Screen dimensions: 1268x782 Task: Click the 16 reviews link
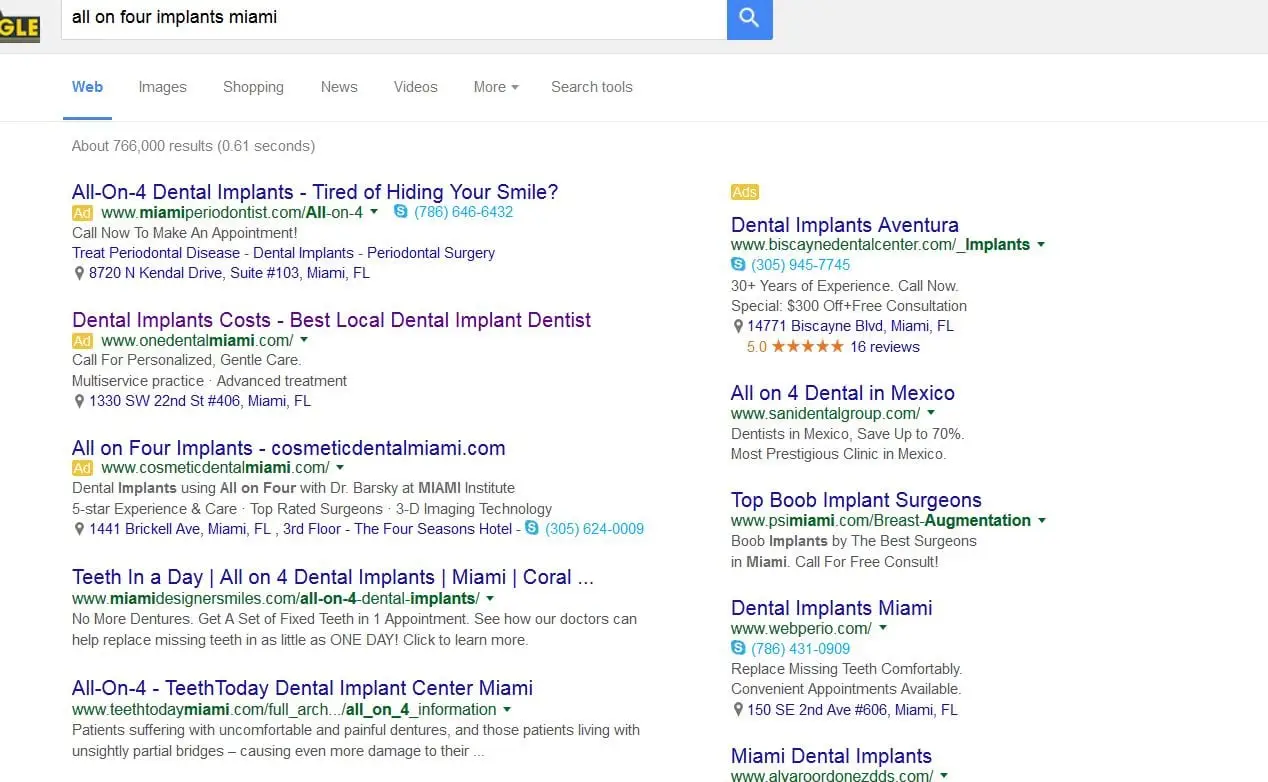[x=885, y=347]
